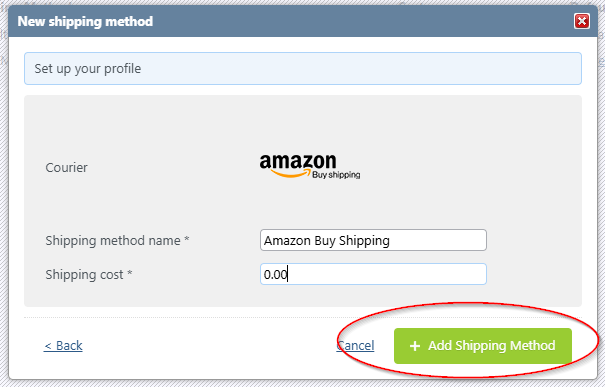Screen dimensions: 605x387
Task: Click the orange Amazon smile arrow
Action: 291,174
